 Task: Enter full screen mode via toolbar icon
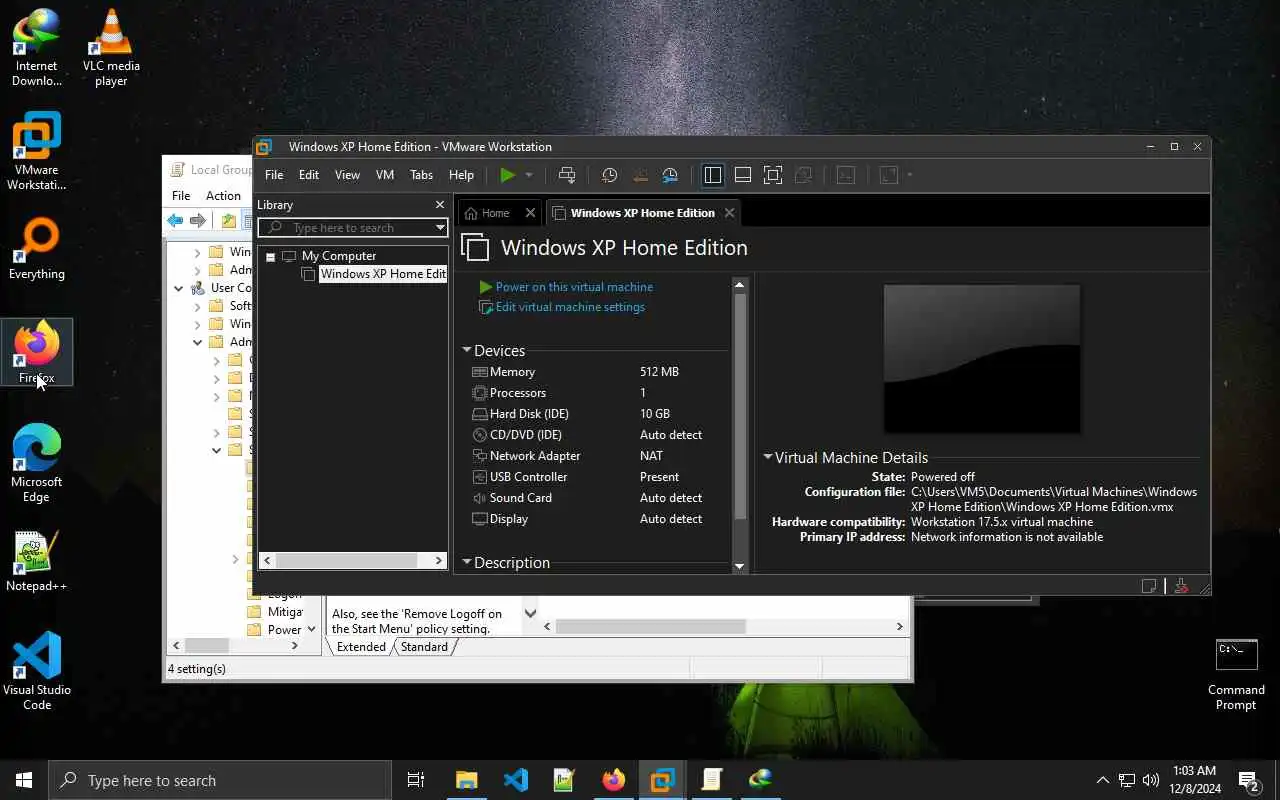tap(772, 175)
